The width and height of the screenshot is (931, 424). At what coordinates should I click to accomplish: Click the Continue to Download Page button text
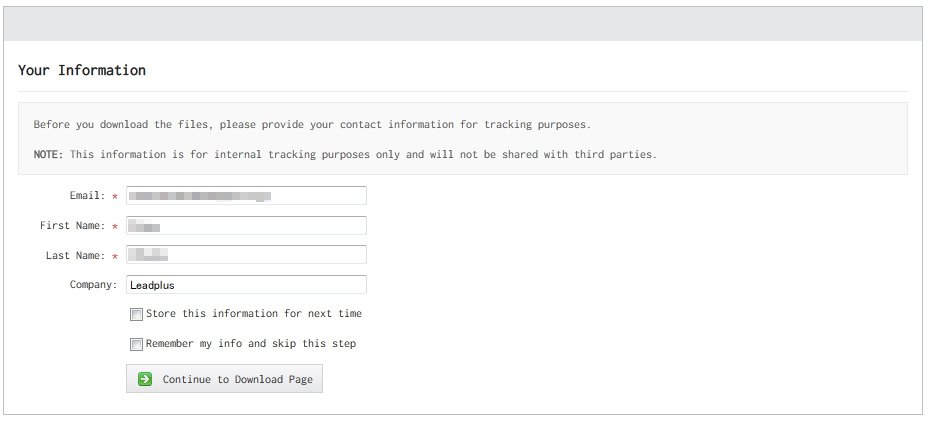click(x=238, y=379)
